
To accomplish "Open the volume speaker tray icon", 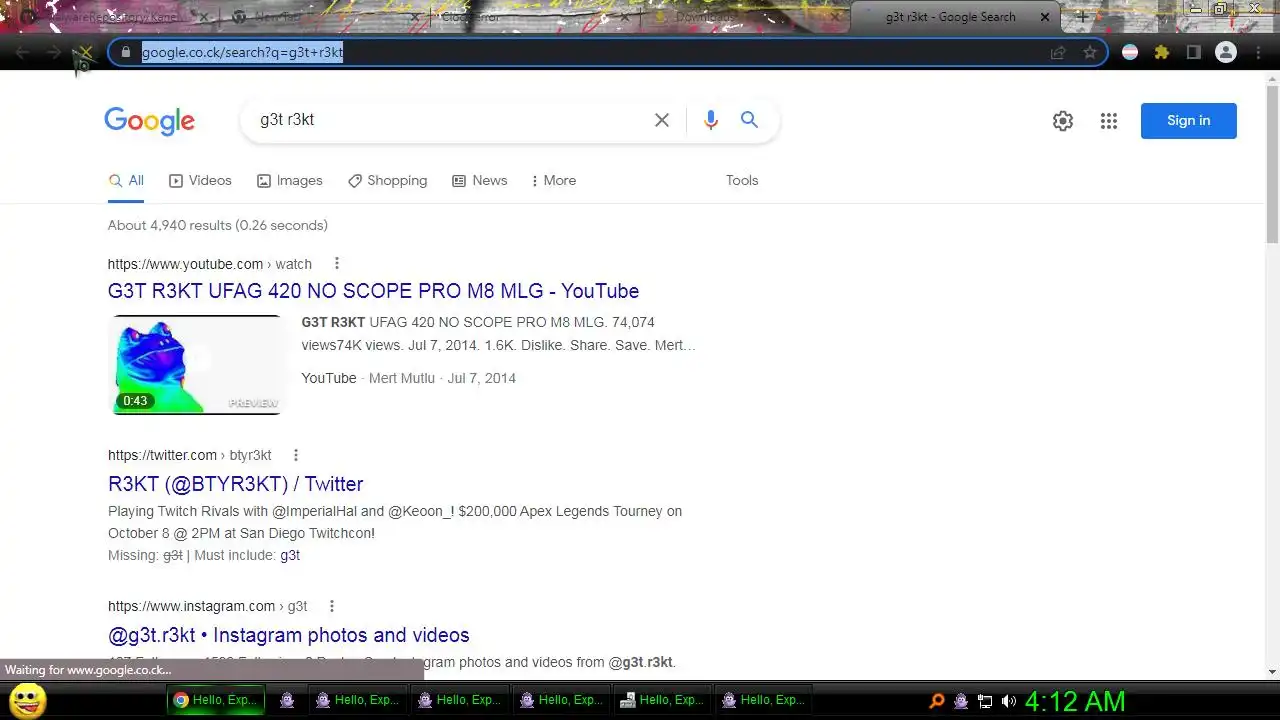I will tap(1008, 701).
